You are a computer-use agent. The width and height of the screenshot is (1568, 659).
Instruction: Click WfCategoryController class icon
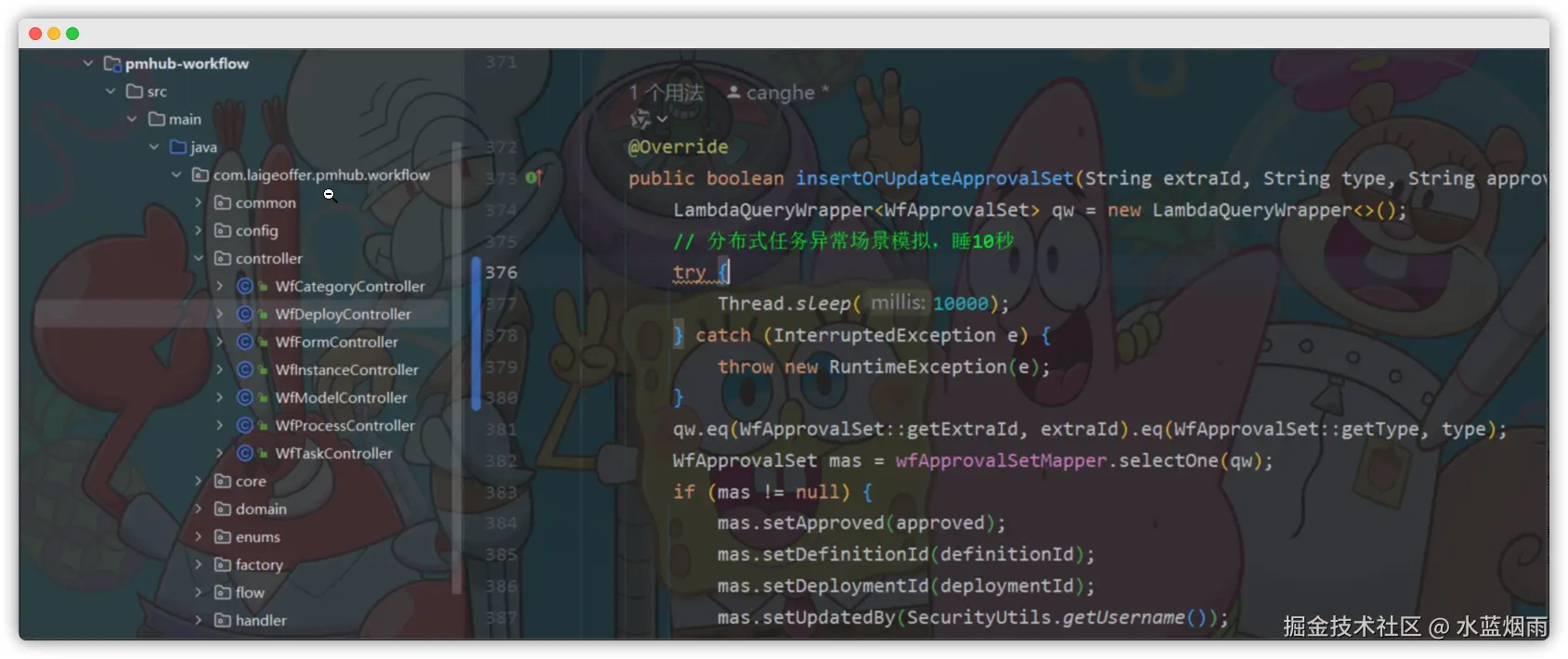(x=245, y=286)
